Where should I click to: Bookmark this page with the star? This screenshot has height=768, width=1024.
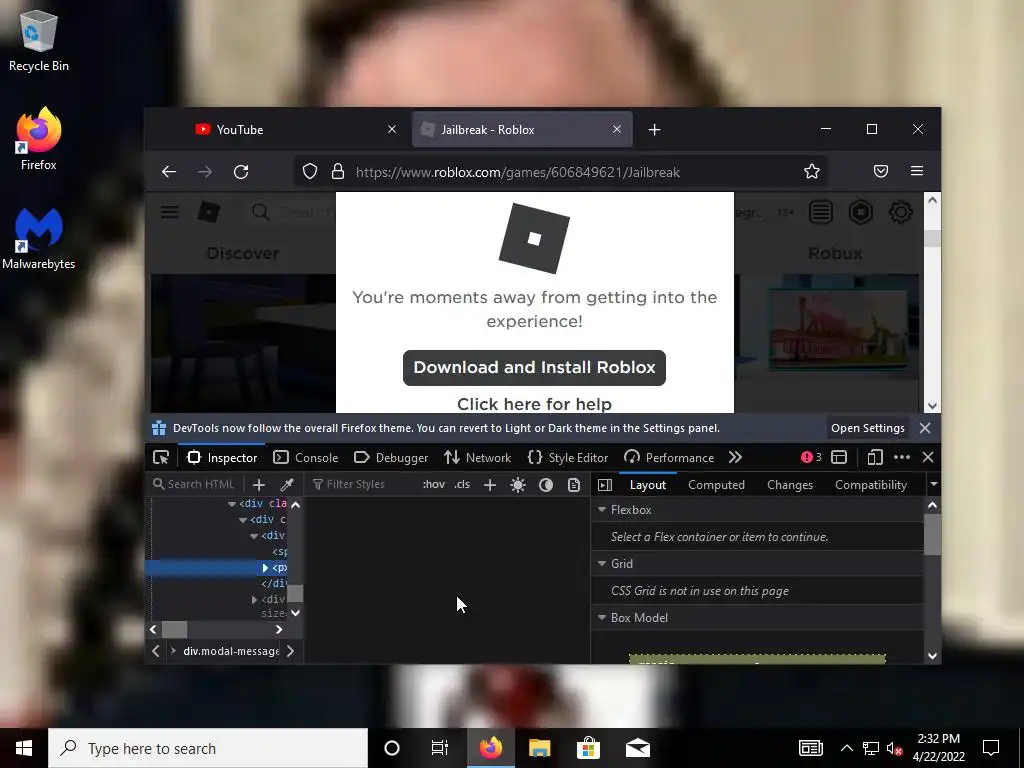click(x=812, y=172)
